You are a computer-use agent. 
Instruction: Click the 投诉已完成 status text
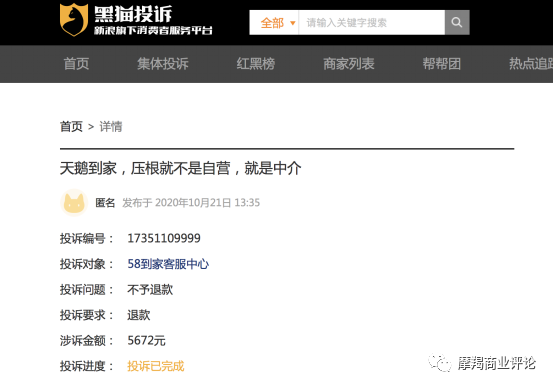[156, 366]
